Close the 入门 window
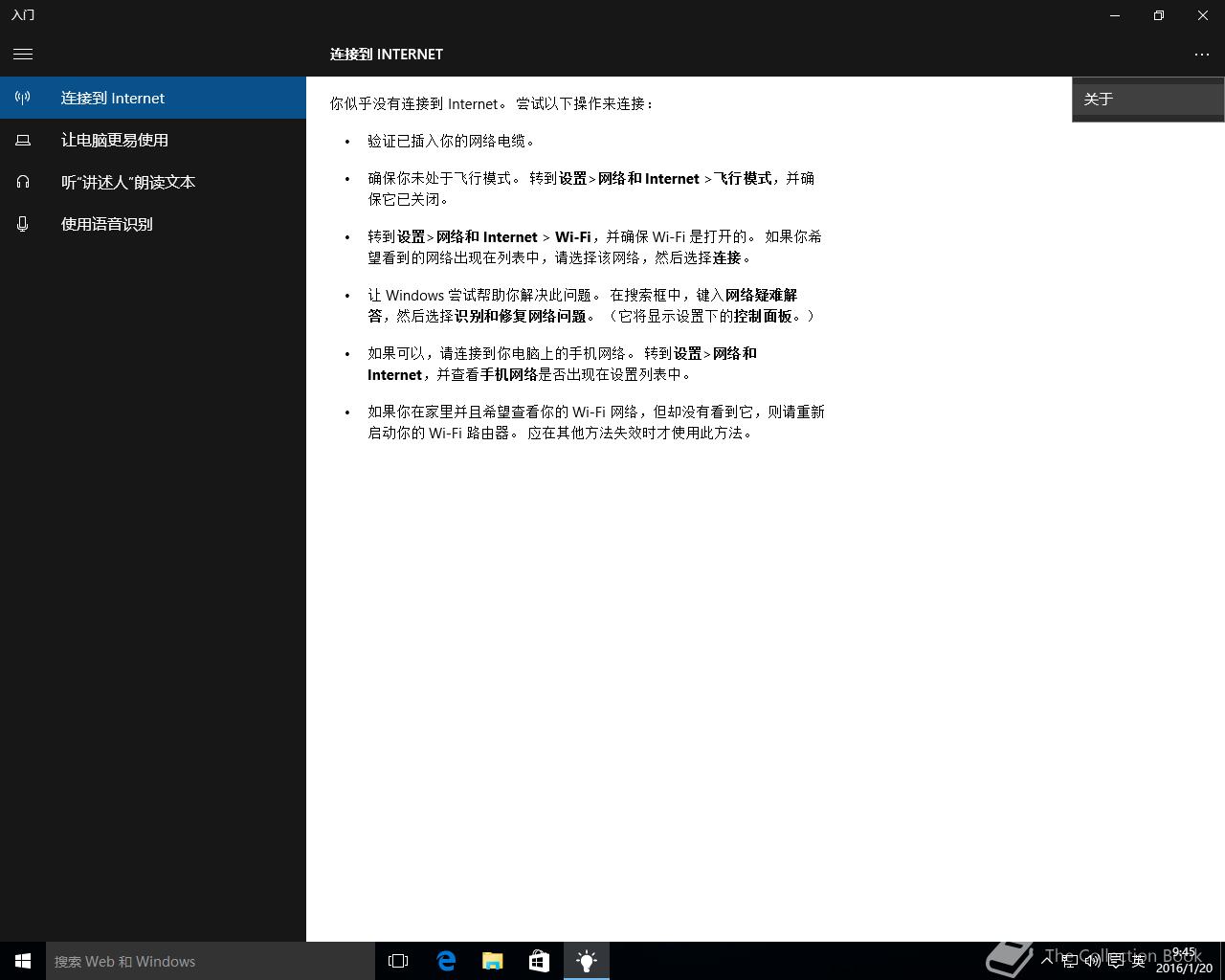Viewport: 1225px width, 980px height. pyautogui.click(x=1203, y=15)
